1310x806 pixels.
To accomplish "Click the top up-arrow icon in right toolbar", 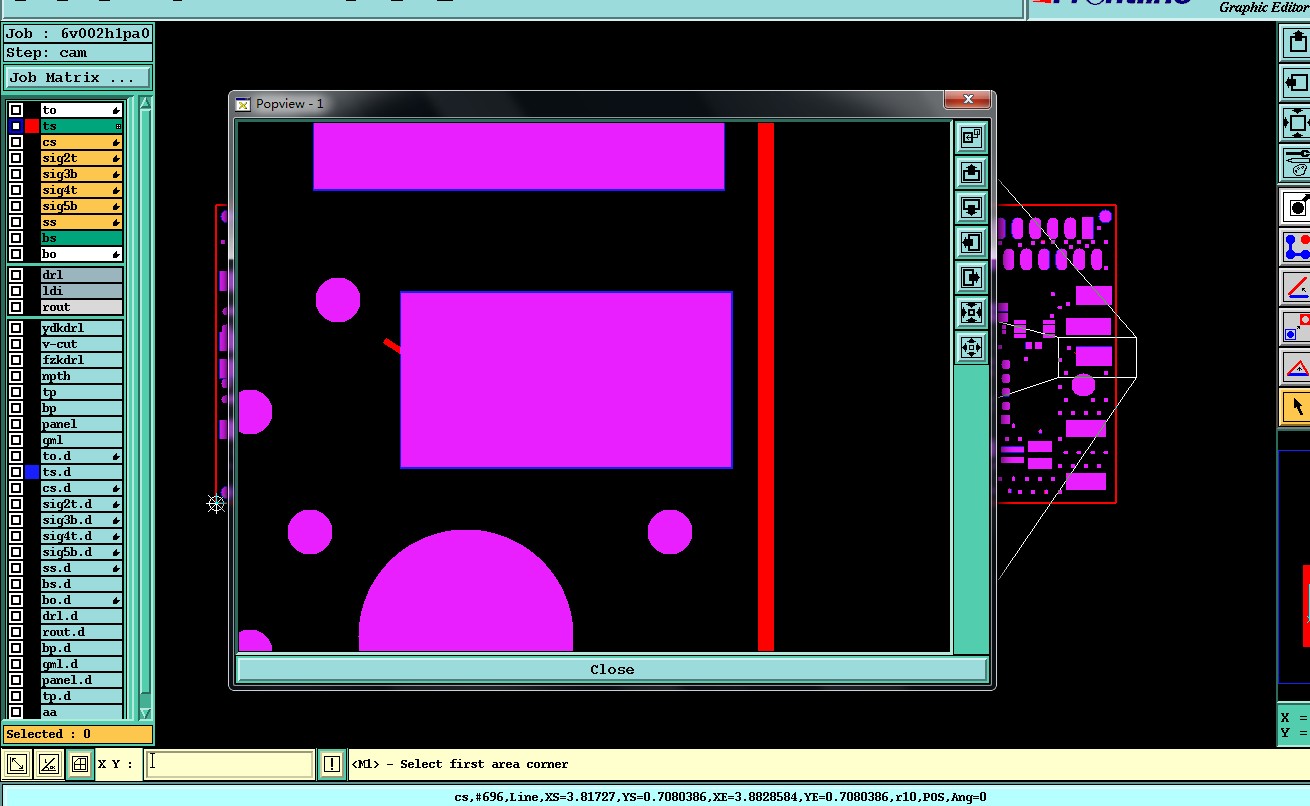I will [1297, 43].
